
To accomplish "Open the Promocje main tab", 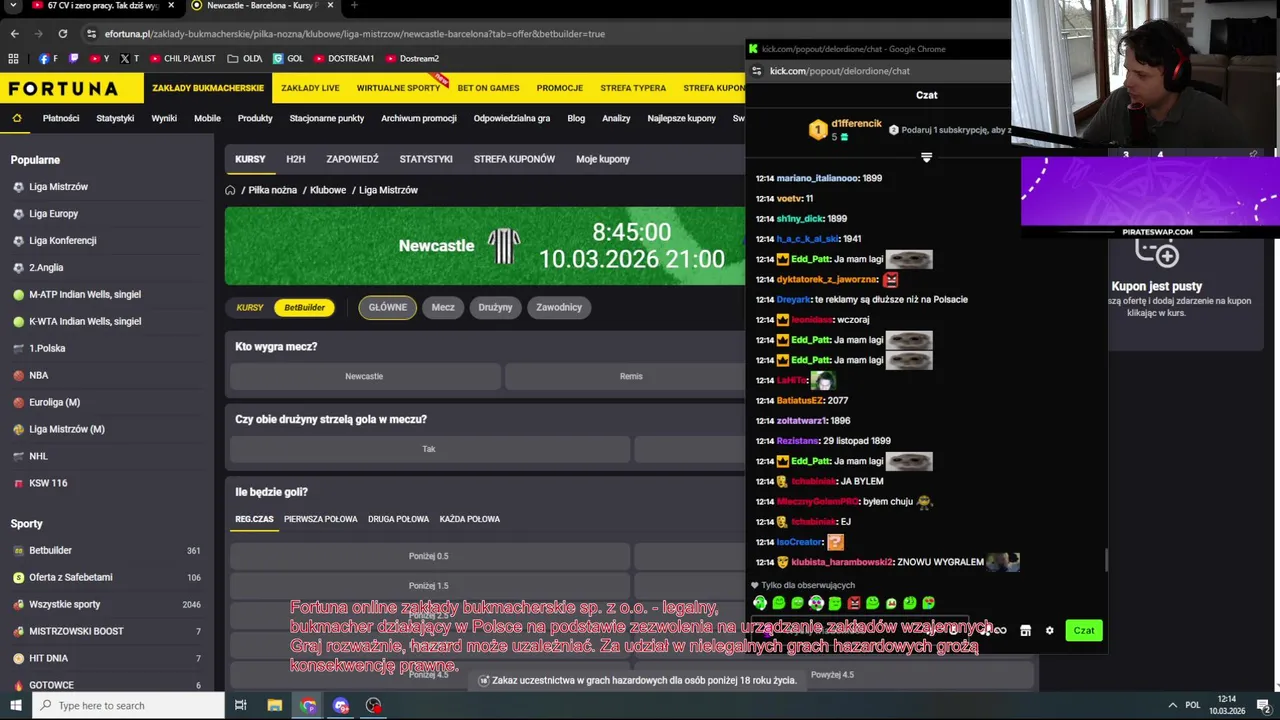I will coord(559,88).
